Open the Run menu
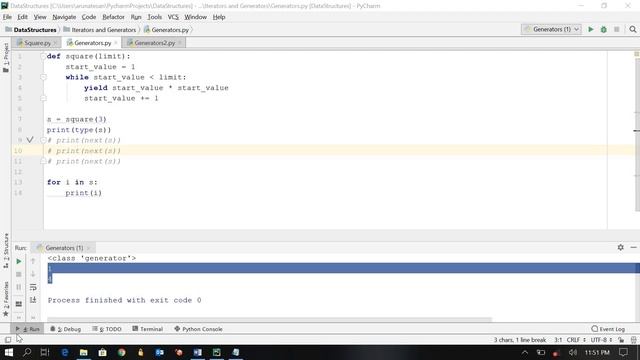The image size is (640, 360). point(136,17)
